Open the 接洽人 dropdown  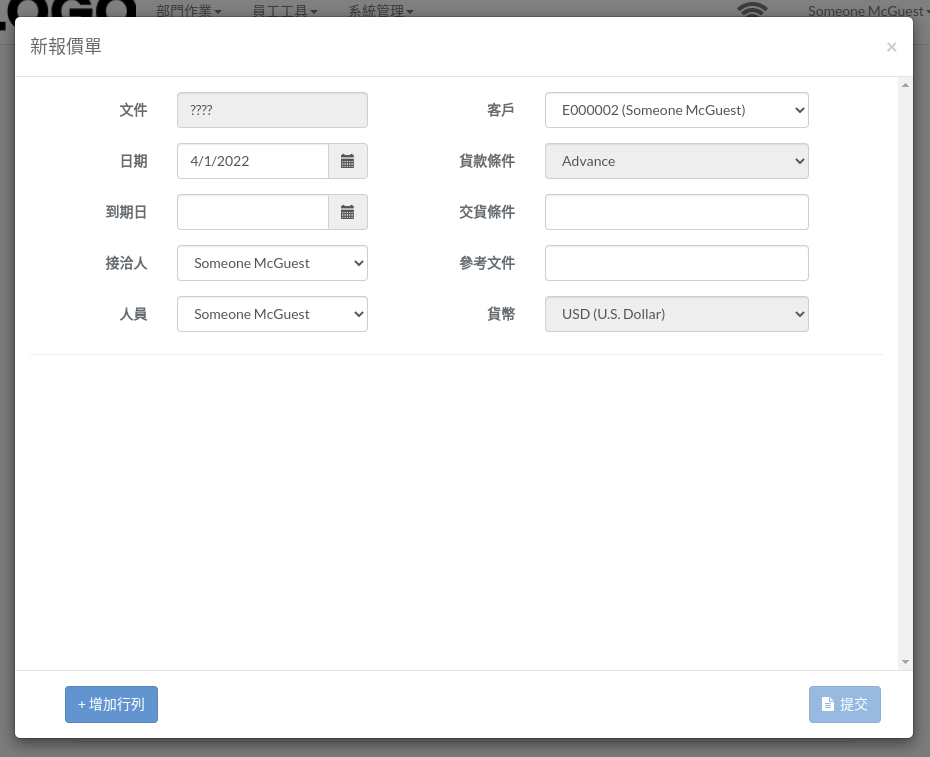pos(272,263)
